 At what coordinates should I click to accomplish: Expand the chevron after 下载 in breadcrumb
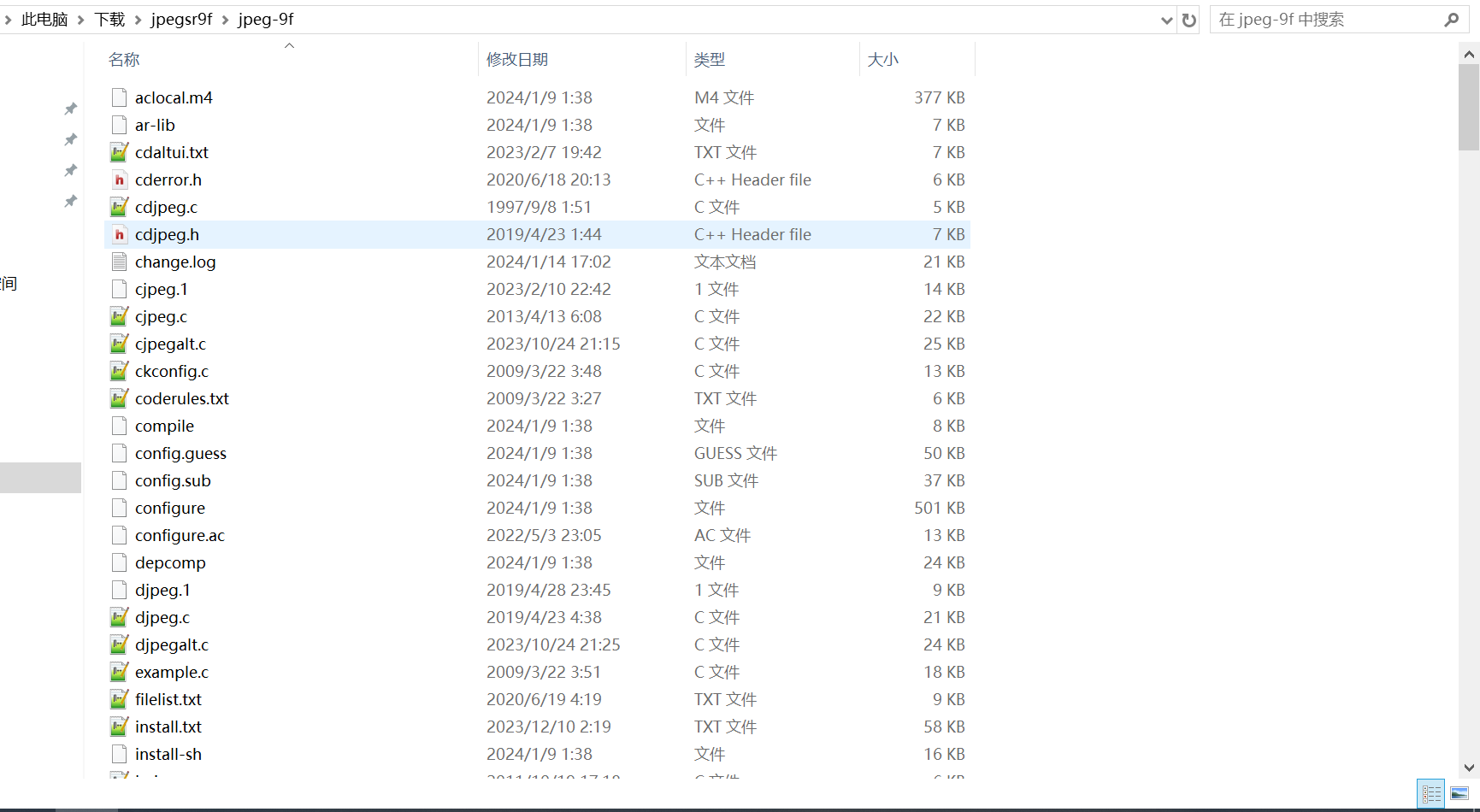(x=139, y=20)
